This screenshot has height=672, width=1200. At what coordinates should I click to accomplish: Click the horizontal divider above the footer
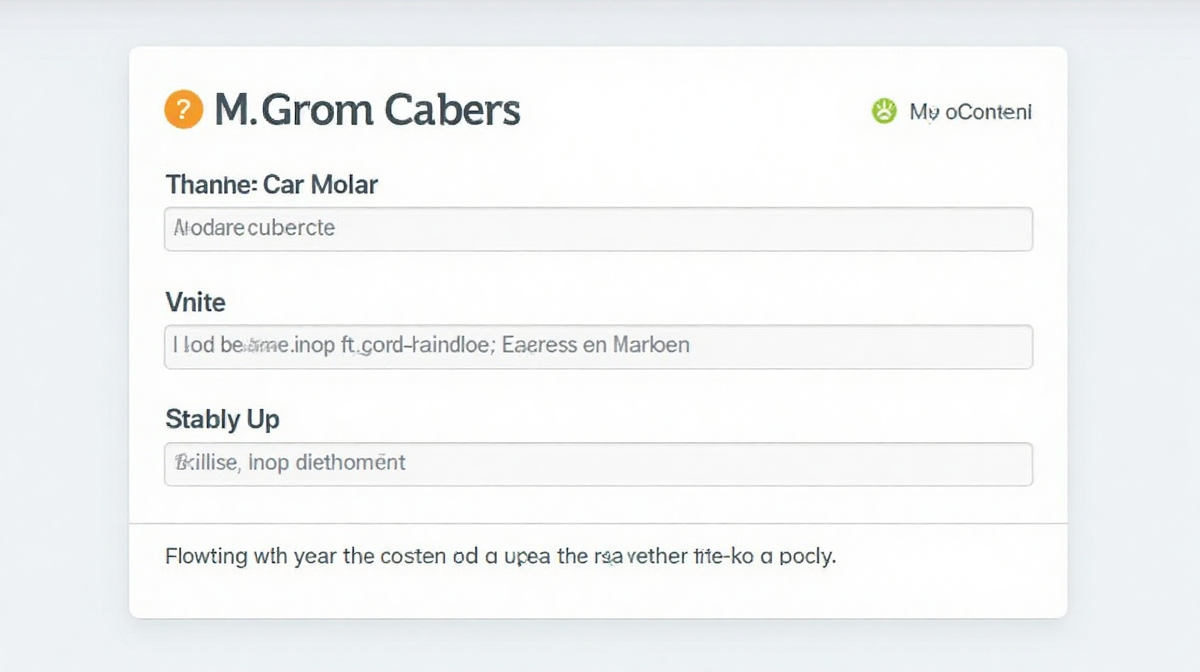coord(598,523)
